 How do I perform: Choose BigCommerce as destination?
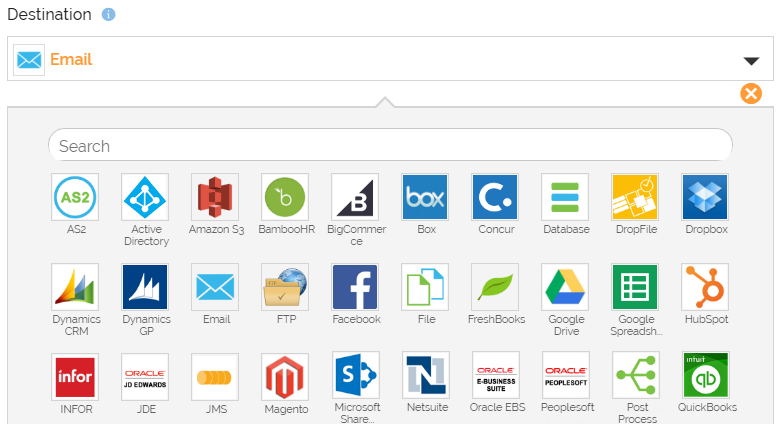pyautogui.click(x=355, y=197)
